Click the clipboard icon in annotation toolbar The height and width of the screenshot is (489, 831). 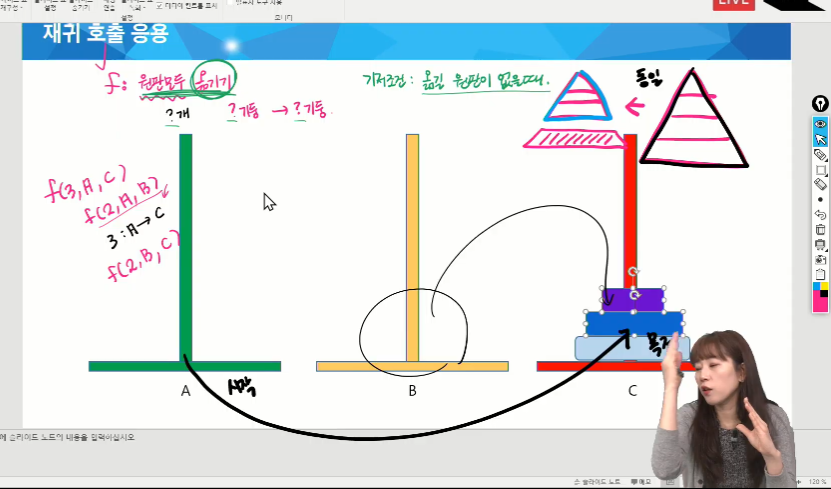(820, 274)
